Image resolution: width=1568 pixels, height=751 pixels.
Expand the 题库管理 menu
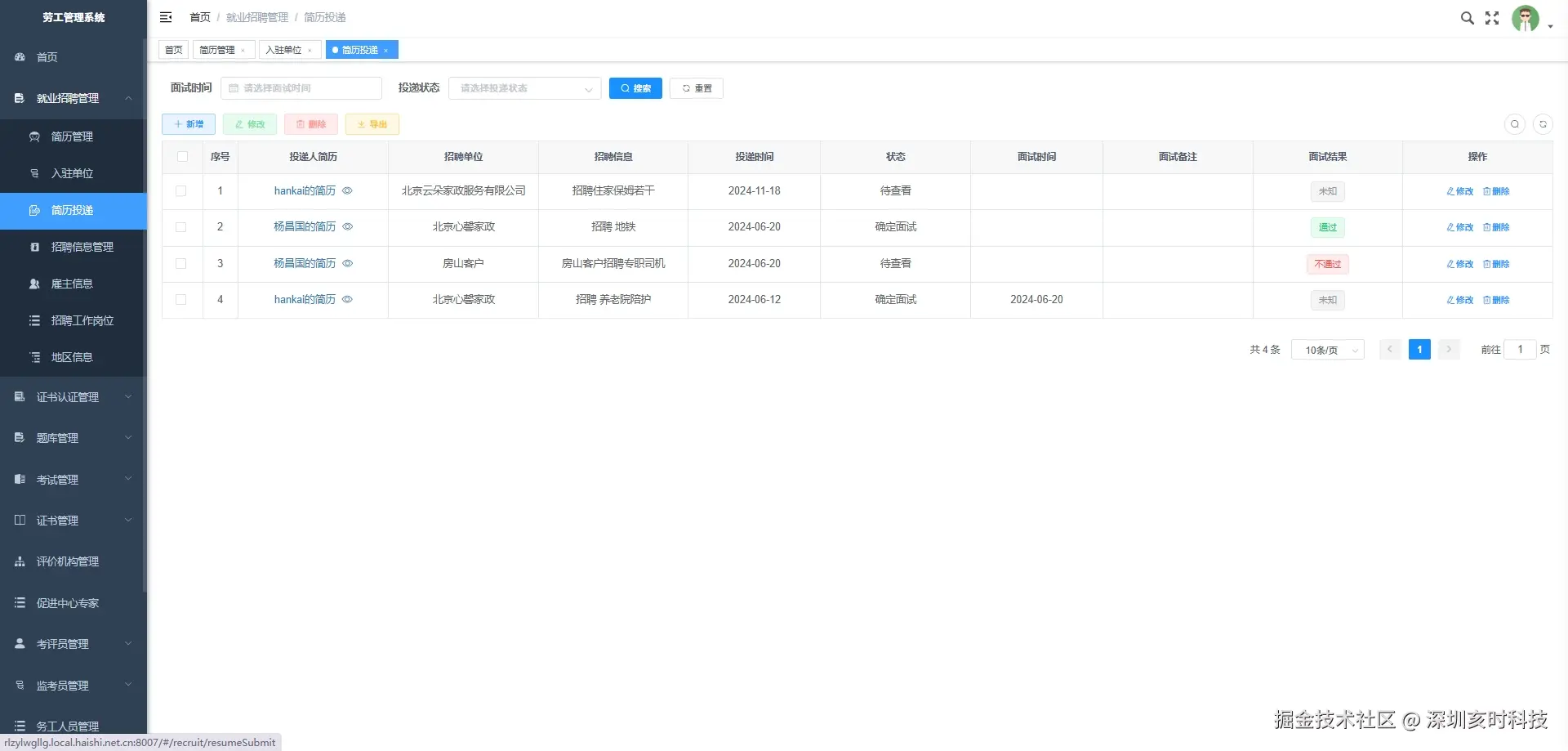73,438
